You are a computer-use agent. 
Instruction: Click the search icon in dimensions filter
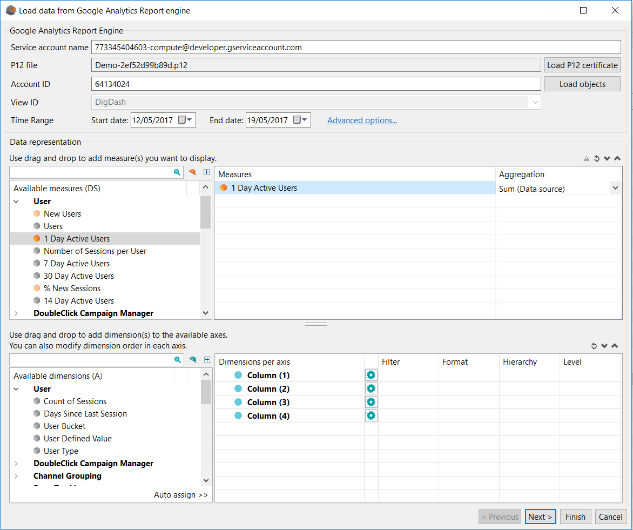(177, 360)
